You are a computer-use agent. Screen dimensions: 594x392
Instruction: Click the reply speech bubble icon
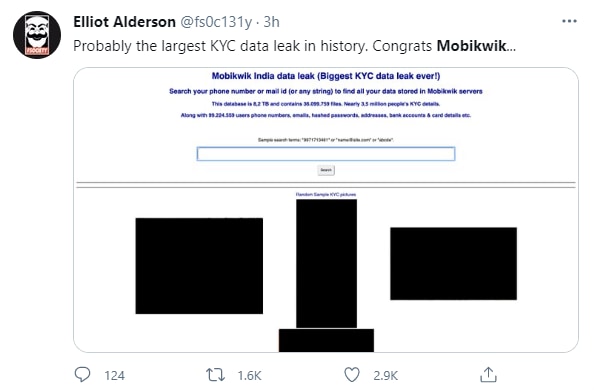pos(82,375)
